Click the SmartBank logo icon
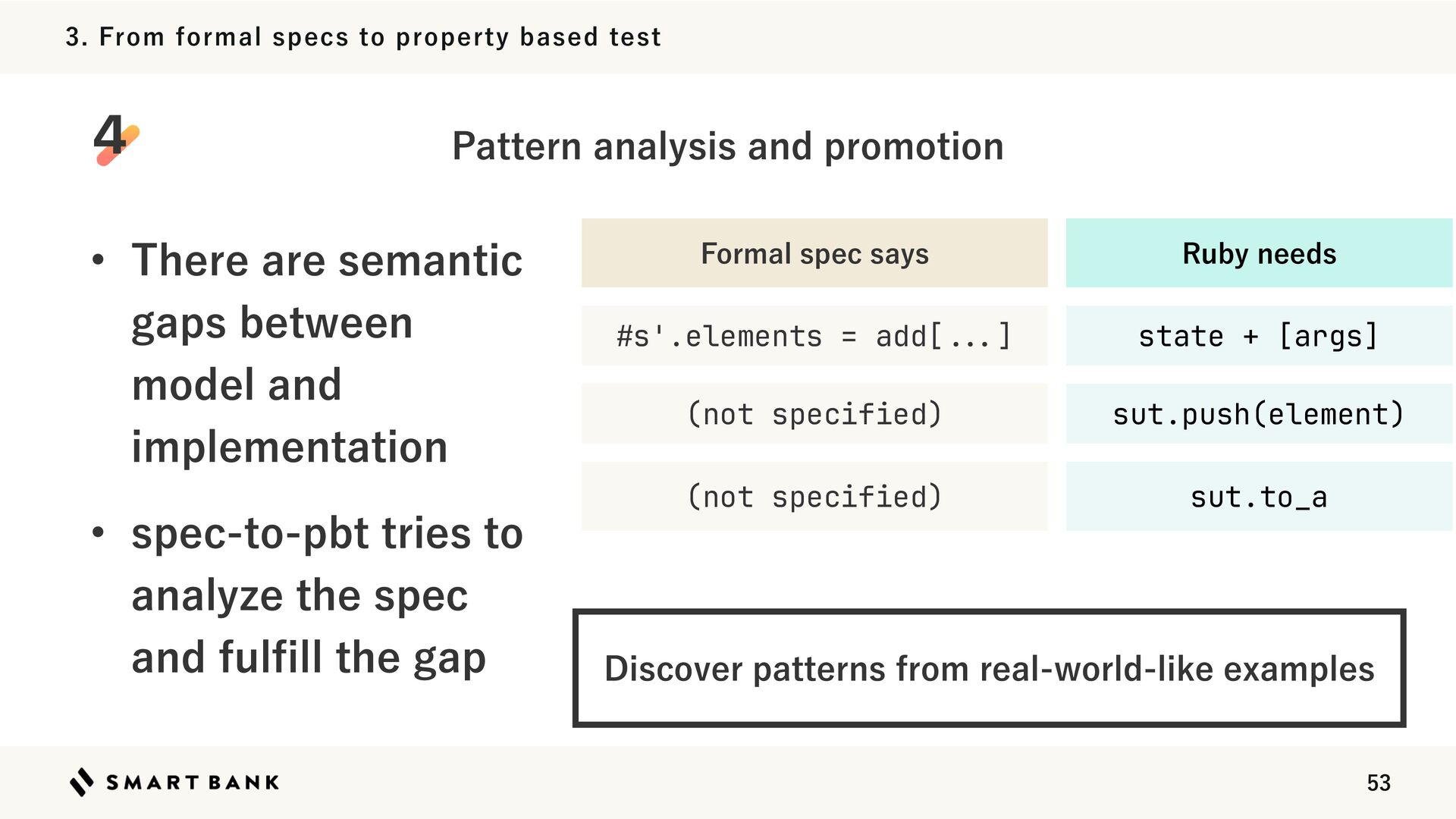This screenshot has height=819, width=1456. [81, 782]
